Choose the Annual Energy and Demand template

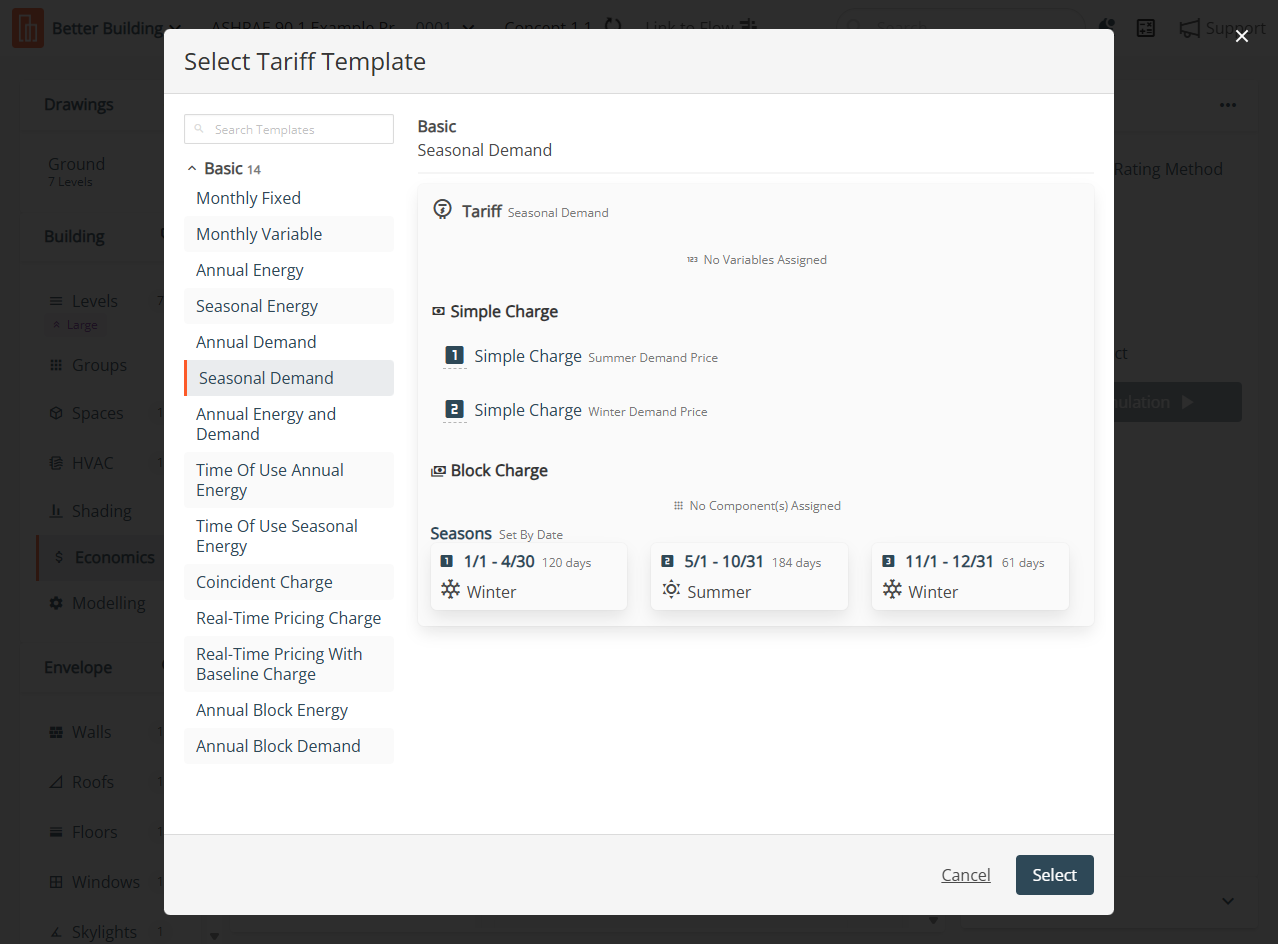[266, 424]
